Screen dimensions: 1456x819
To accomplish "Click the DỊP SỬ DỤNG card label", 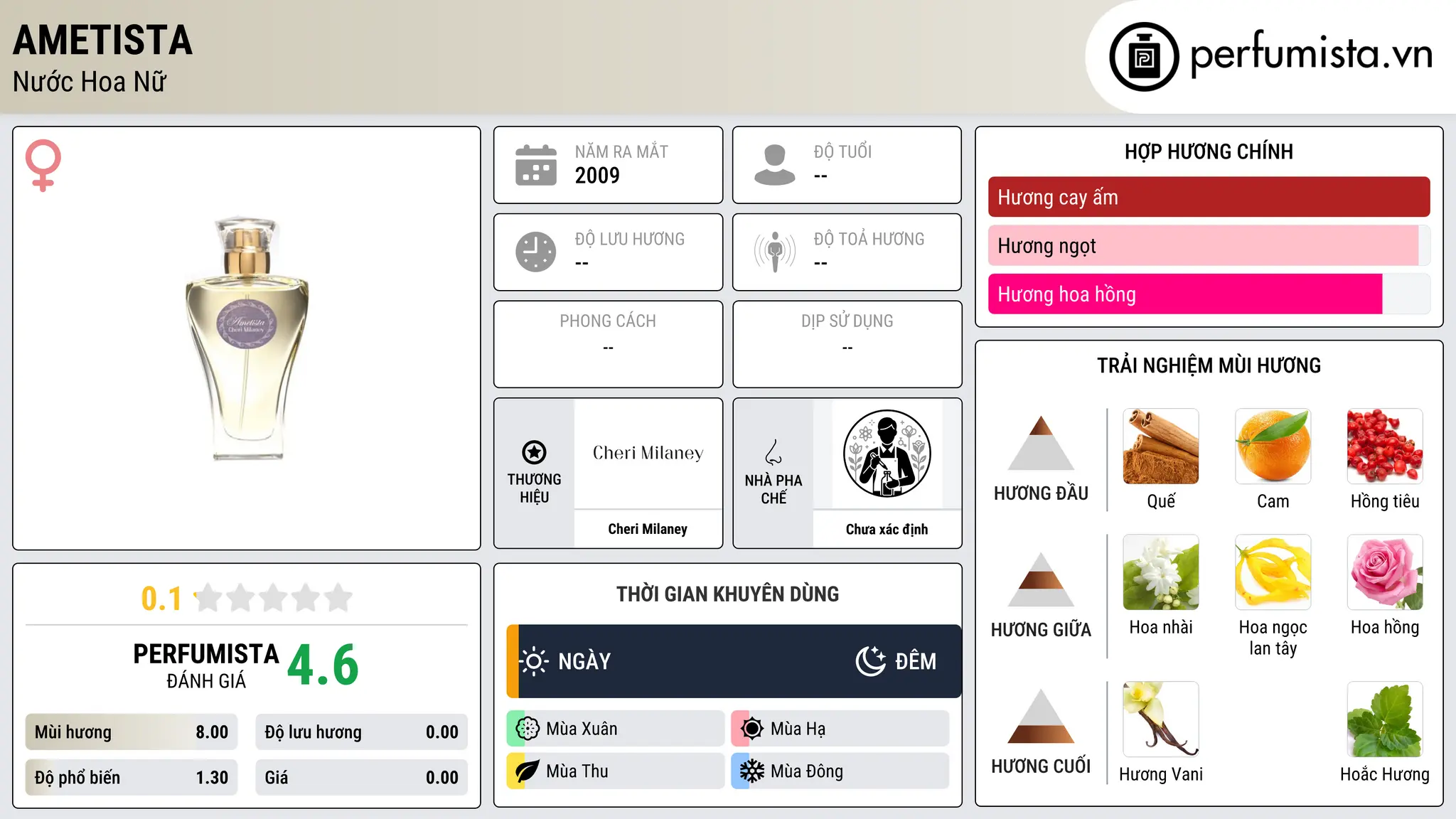I will [847, 321].
